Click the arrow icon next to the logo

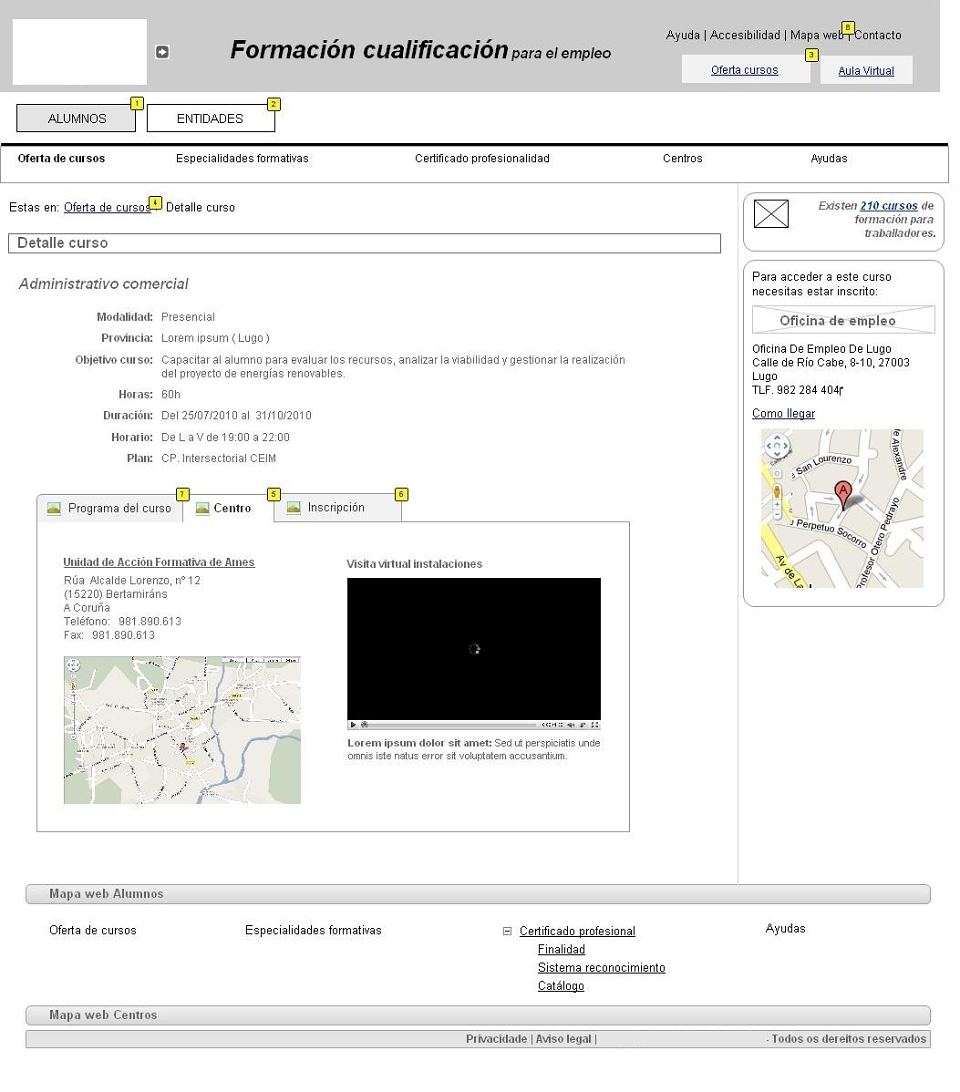point(162,52)
